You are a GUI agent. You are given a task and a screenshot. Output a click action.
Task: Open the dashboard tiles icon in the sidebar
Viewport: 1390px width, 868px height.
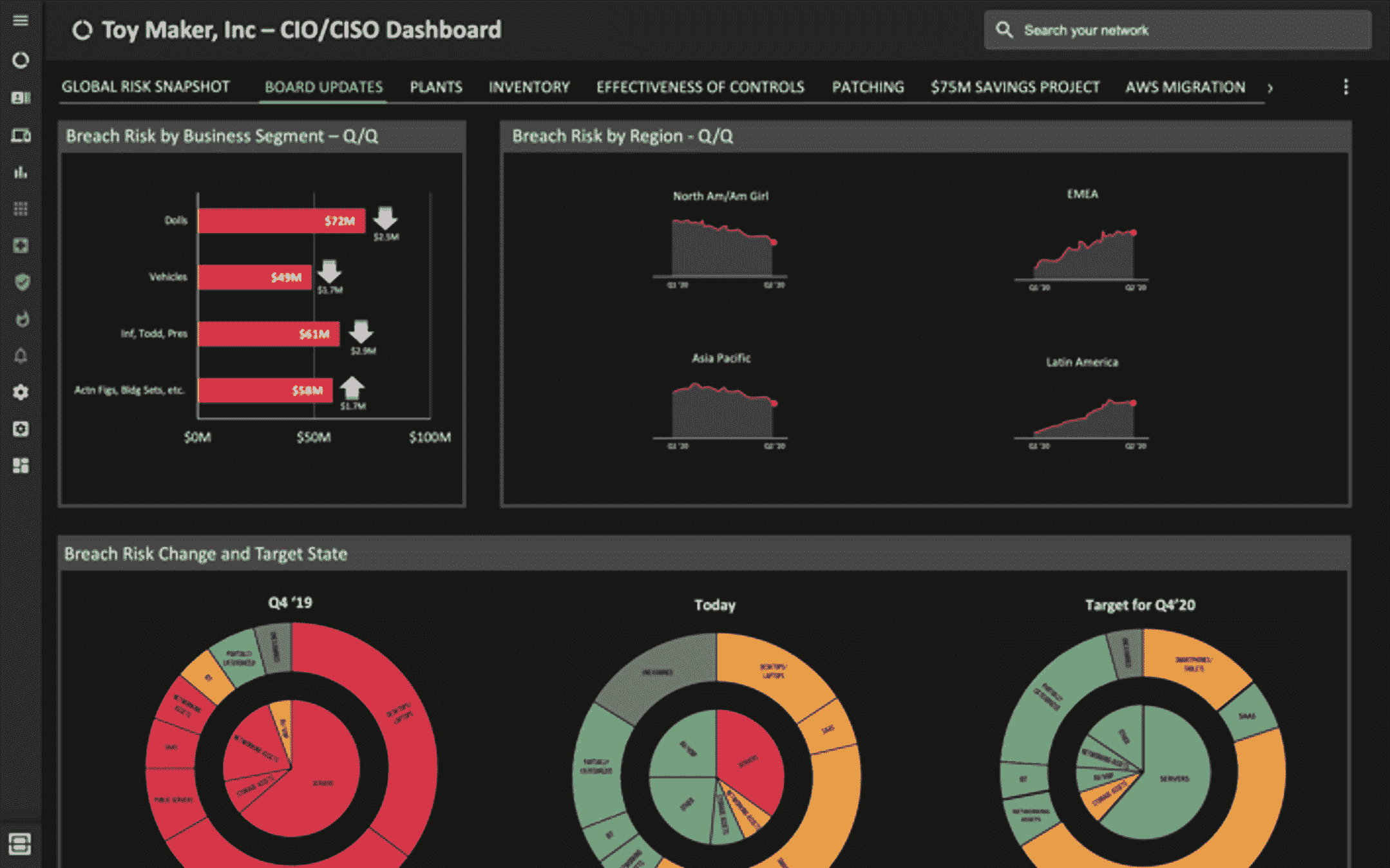coord(21,466)
